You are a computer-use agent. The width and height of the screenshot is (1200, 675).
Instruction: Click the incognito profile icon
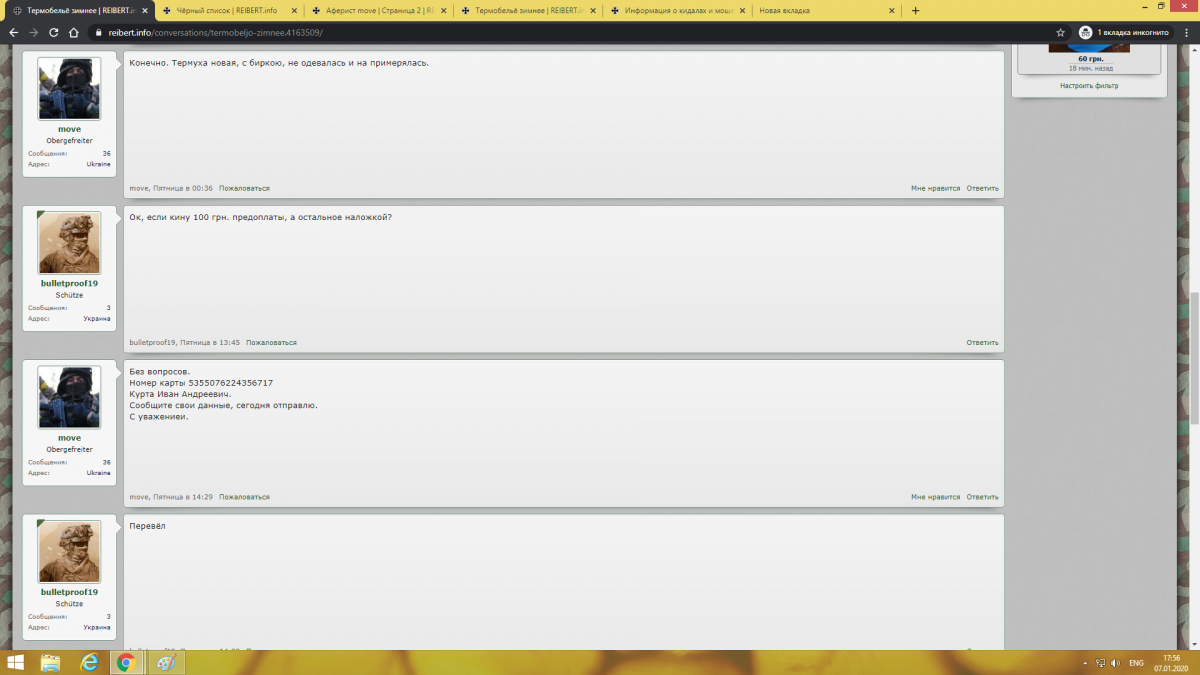coord(1086,32)
